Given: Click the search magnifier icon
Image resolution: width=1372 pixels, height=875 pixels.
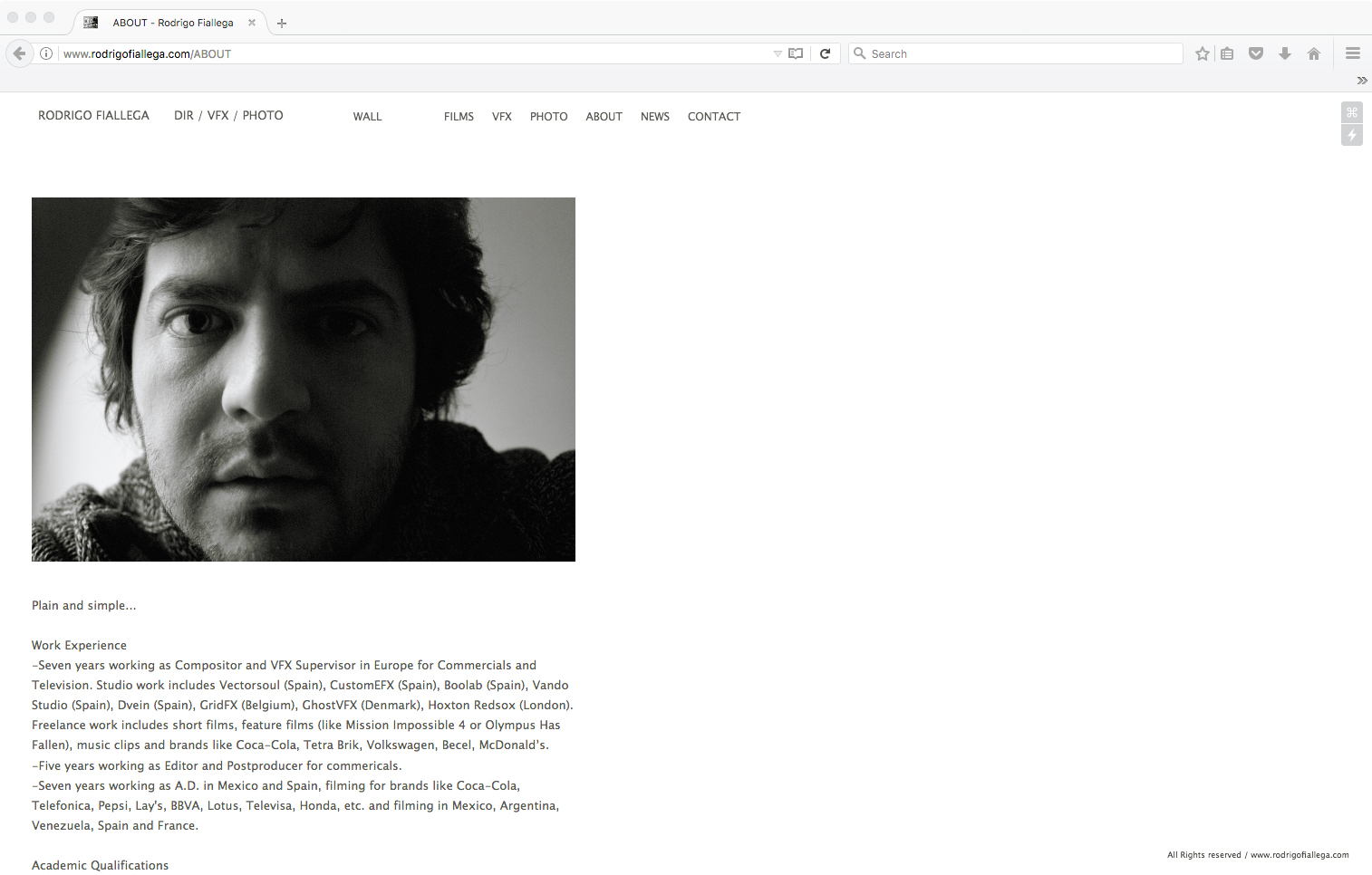Looking at the screenshot, I should pos(860,53).
